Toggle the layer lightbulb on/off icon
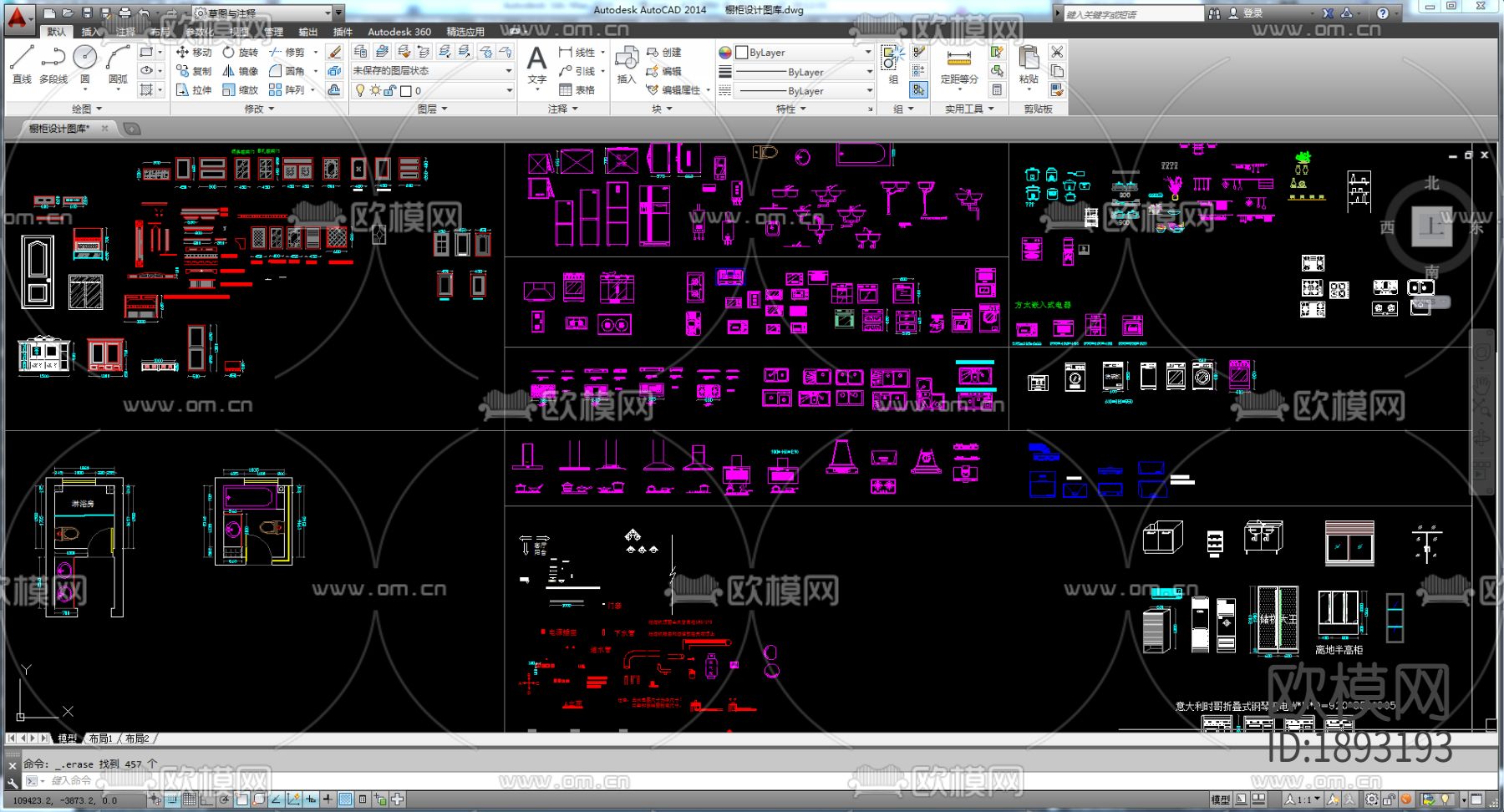This screenshot has width=1504, height=812. (x=360, y=90)
